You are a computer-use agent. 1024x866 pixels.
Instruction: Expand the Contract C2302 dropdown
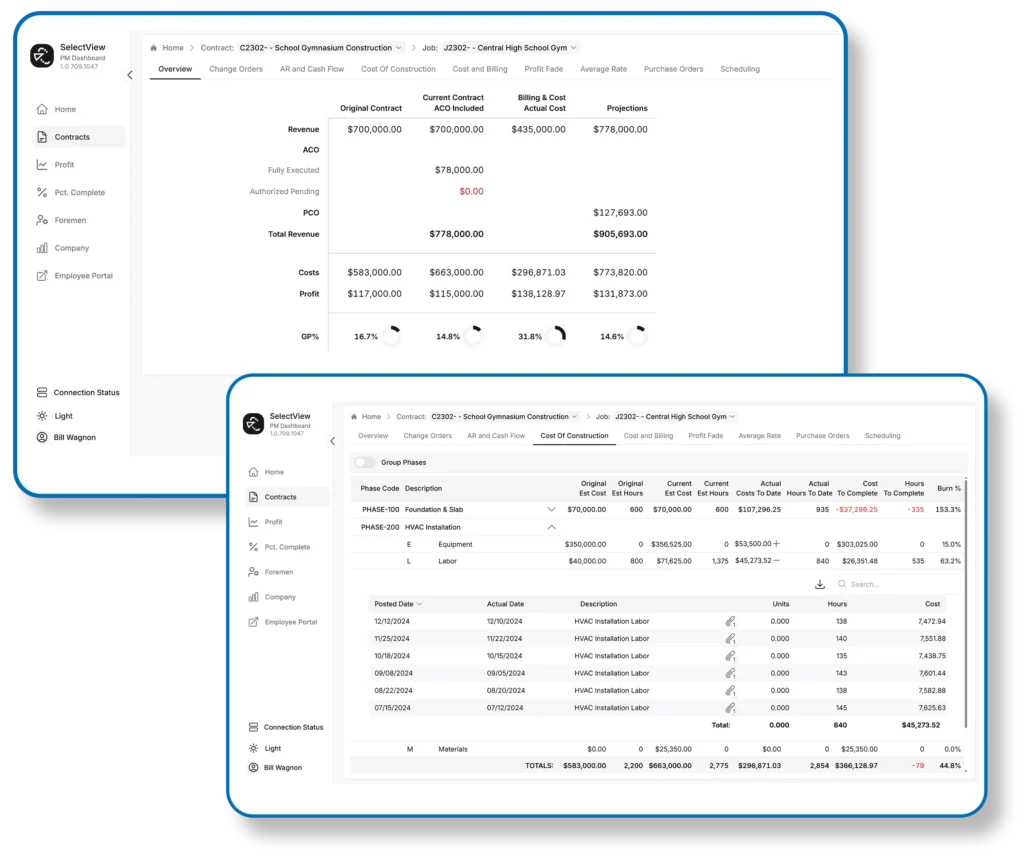[x=576, y=416]
